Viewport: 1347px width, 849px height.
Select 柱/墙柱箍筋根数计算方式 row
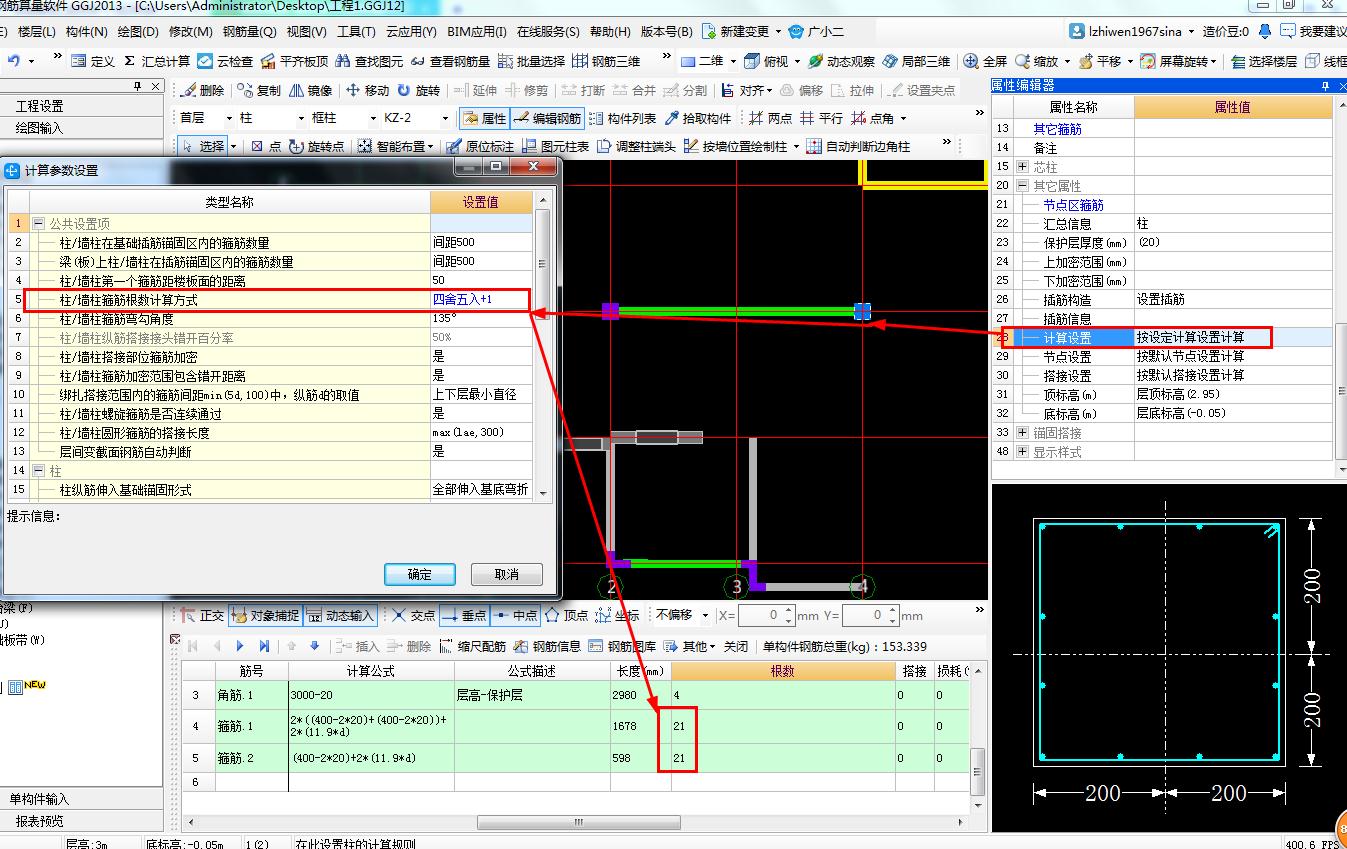[x=270, y=300]
